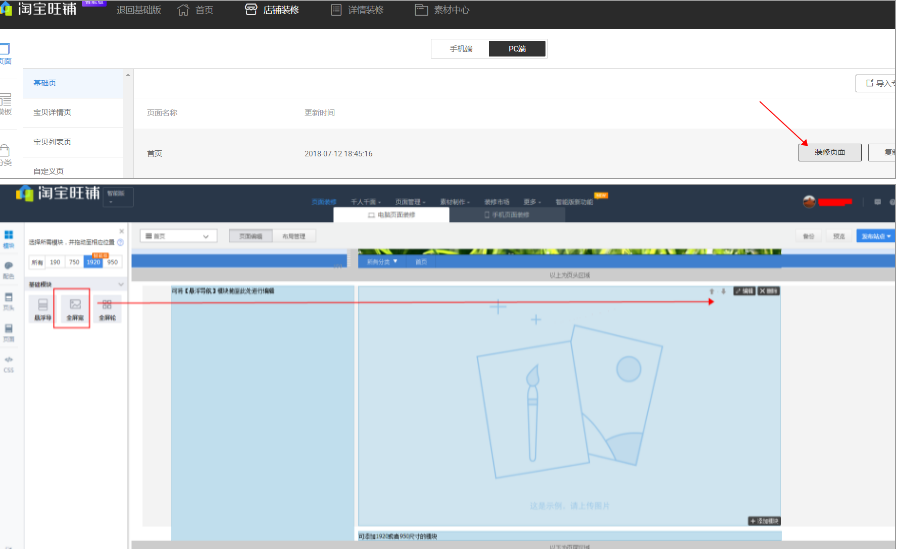Select 宝贝详情页 in the page list
The height and width of the screenshot is (549, 900).
[52, 112]
